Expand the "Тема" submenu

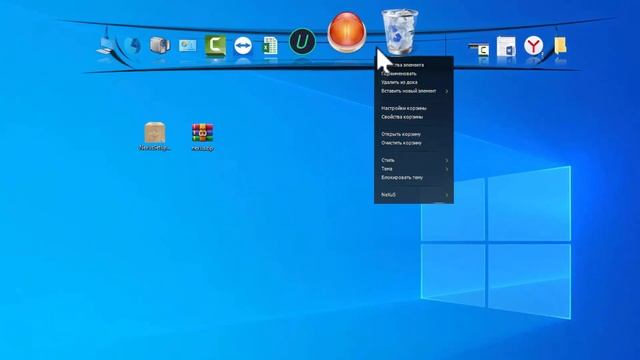pyautogui.click(x=414, y=169)
